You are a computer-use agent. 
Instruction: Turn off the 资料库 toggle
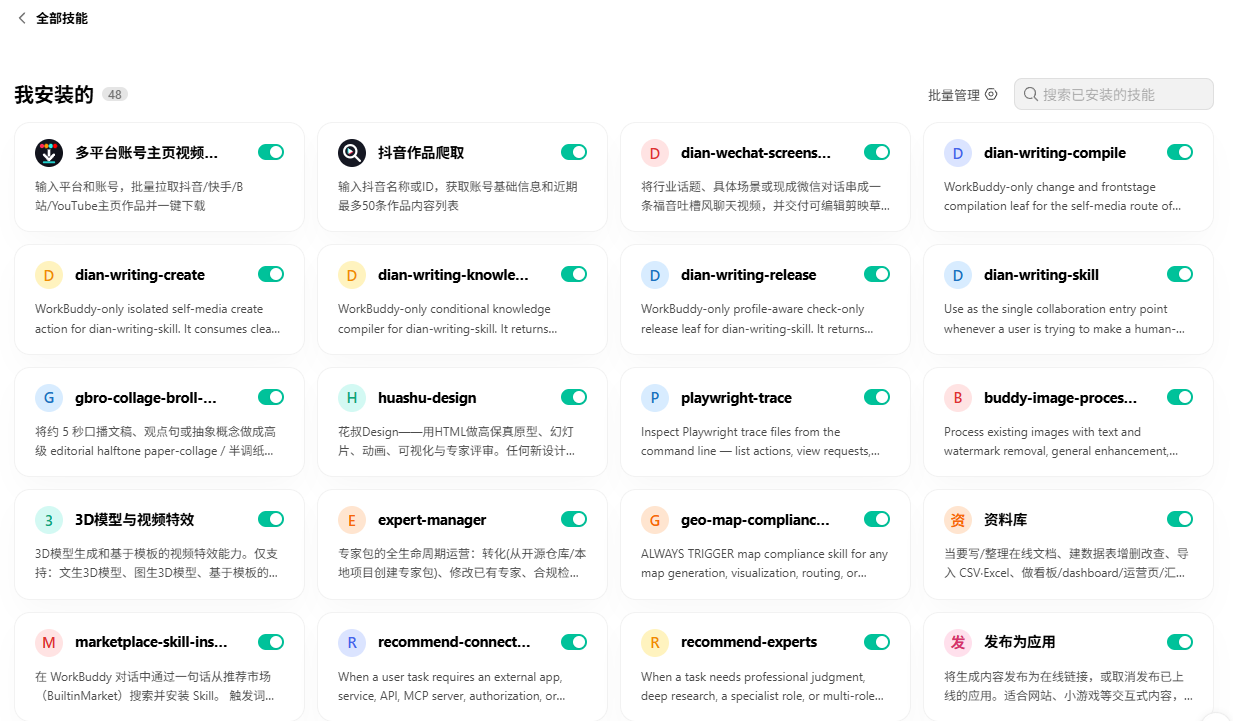(1180, 519)
